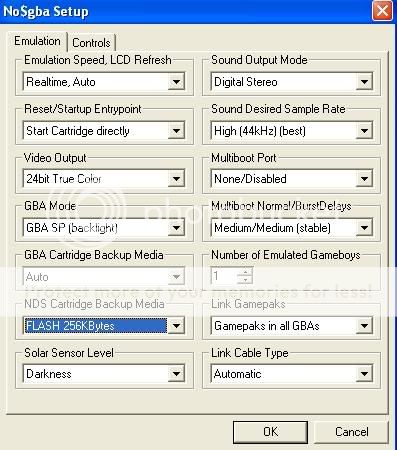This screenshot has width=397, height=450.
Task: Expand the Multiboot Port dropdown
Action: (292, 179)
